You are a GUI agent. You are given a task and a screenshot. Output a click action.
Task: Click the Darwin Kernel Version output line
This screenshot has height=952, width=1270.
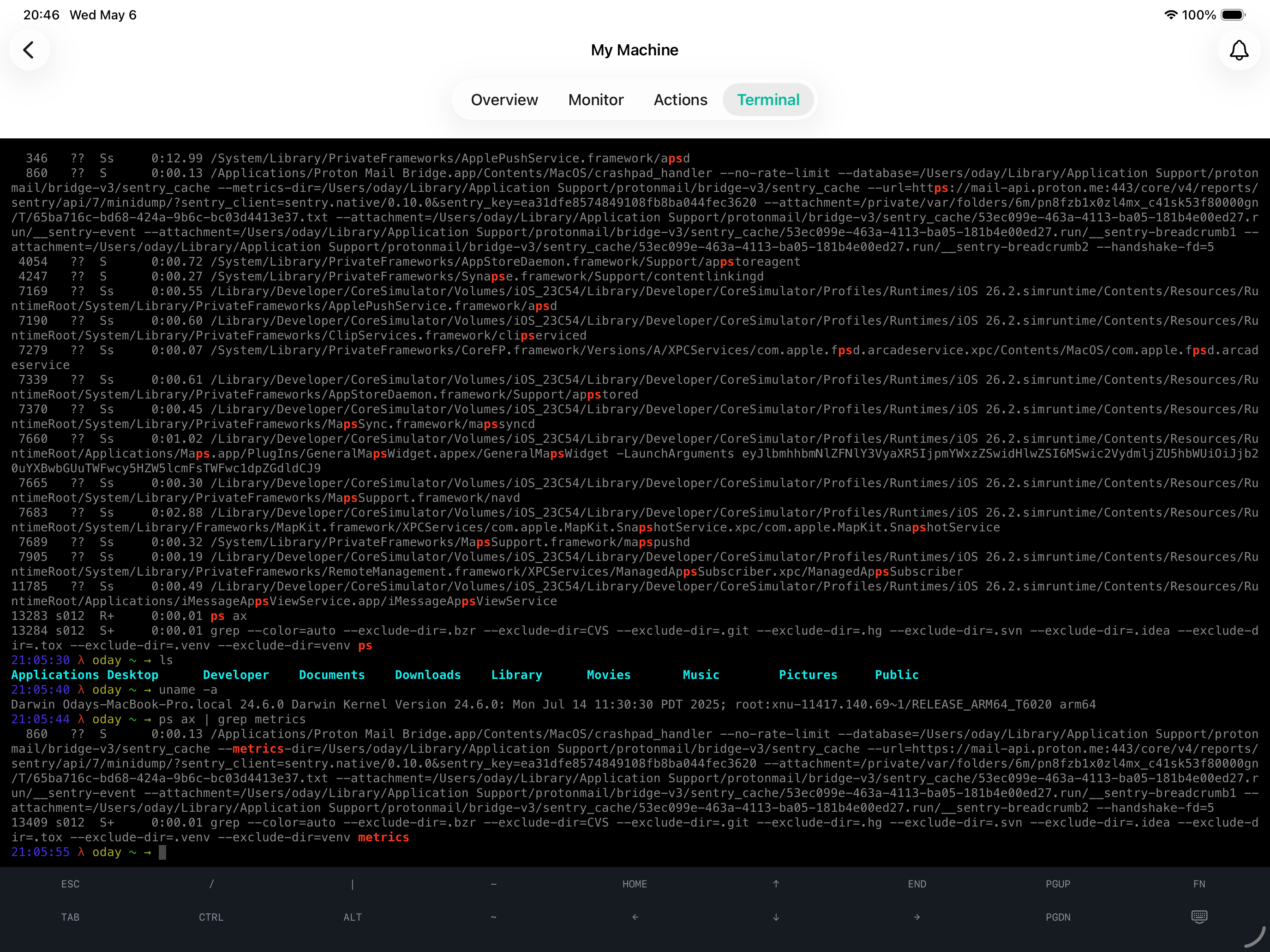click(553, 704)
